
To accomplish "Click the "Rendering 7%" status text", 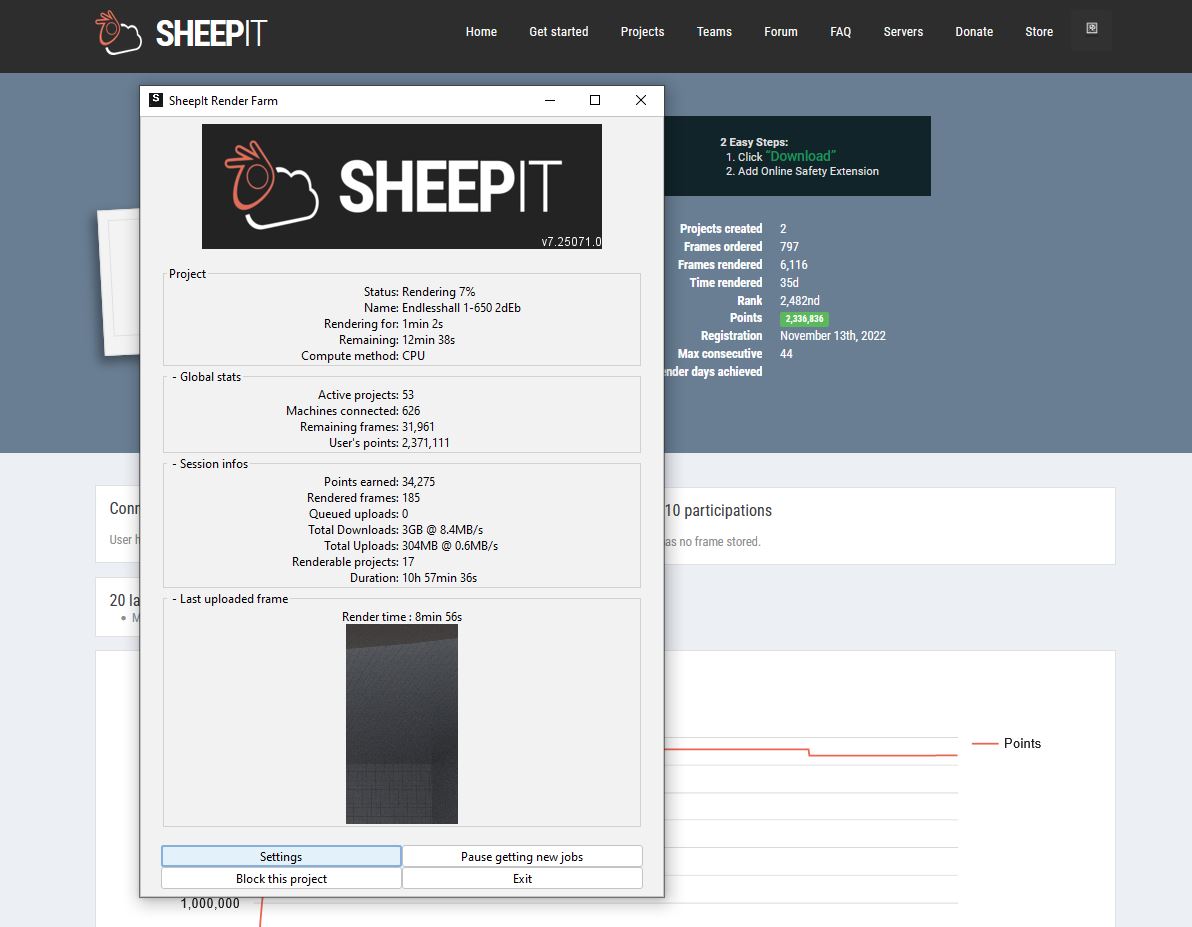I will point(439,292).
